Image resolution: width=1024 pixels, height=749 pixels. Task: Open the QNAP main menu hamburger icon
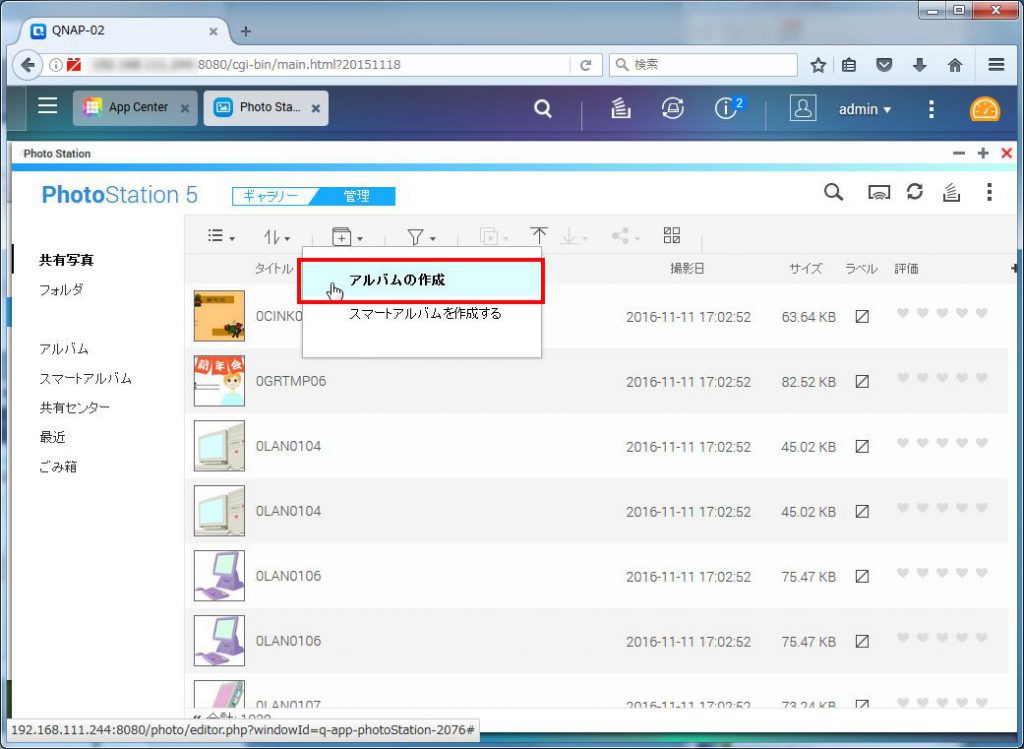(48, 106)
